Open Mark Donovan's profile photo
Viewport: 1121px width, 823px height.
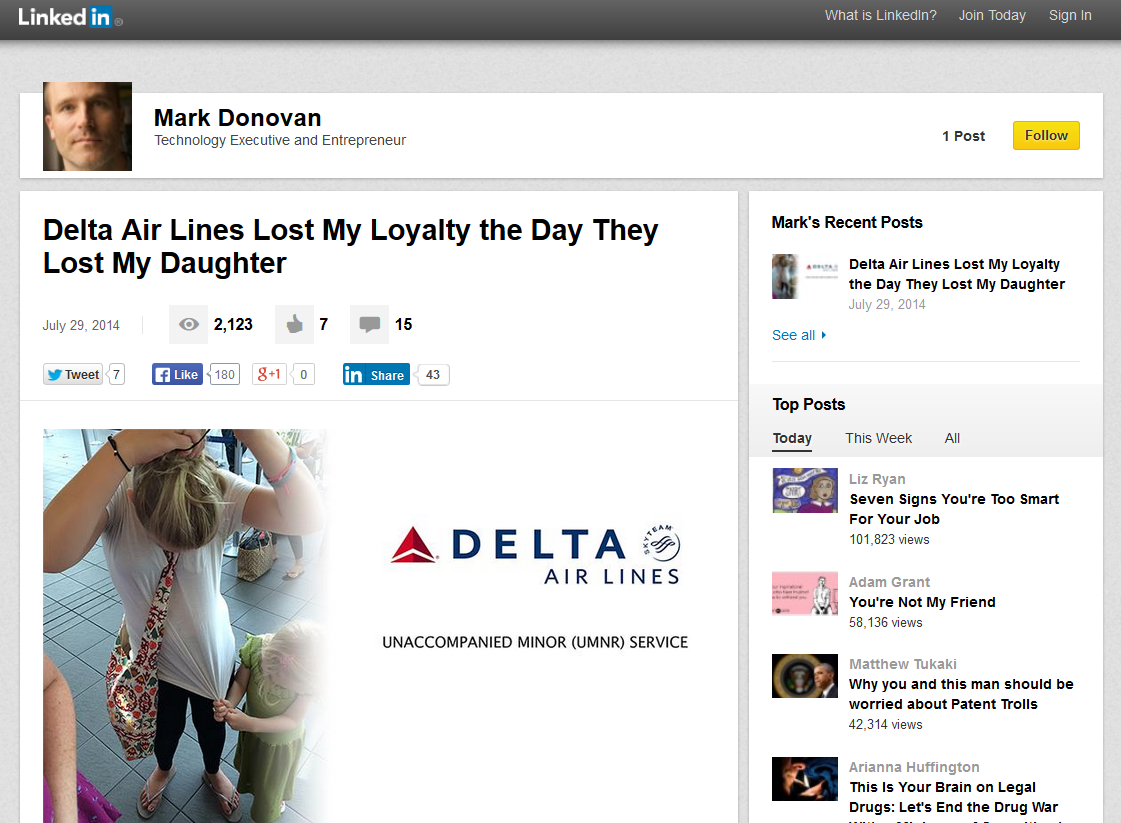coord(88,127)
